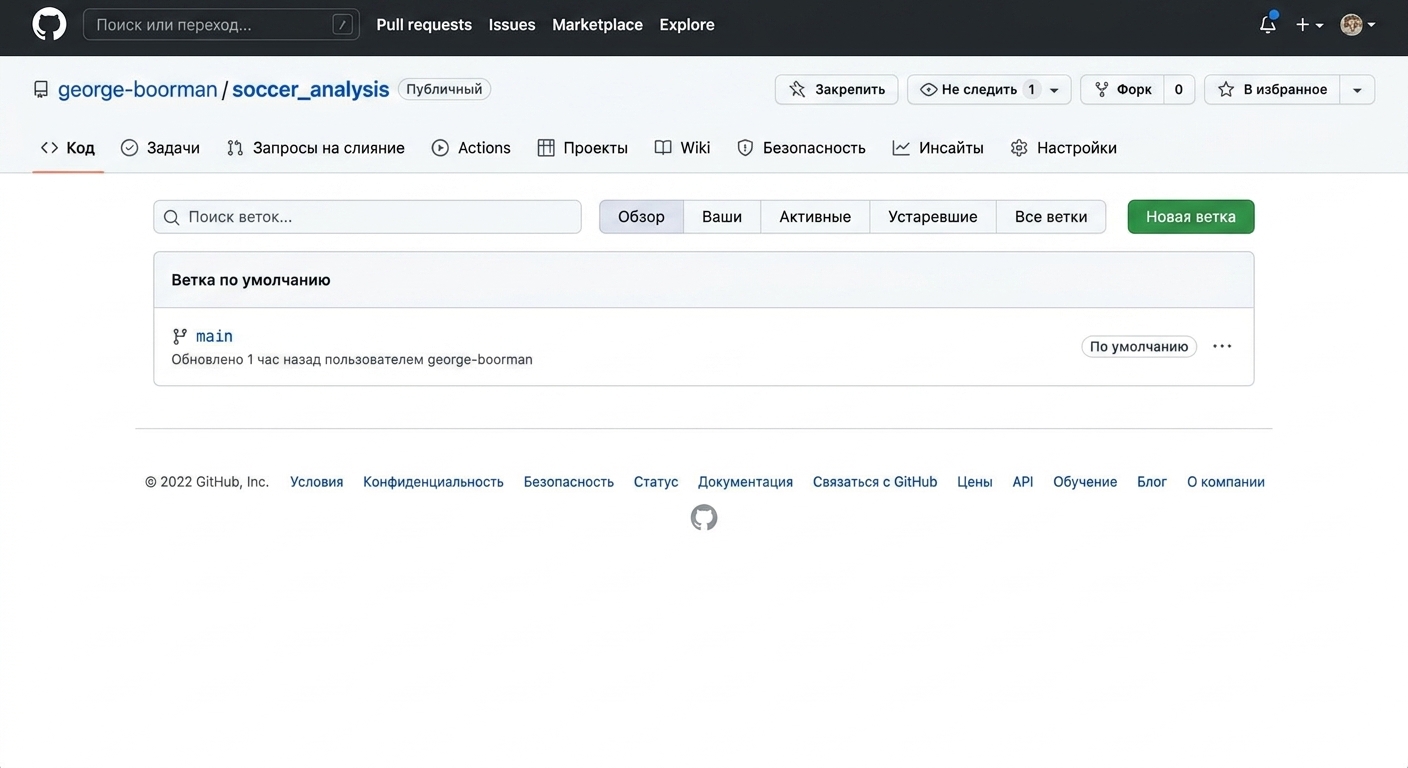Open the main branch link

pyautogui.click(x=214, y=336)
